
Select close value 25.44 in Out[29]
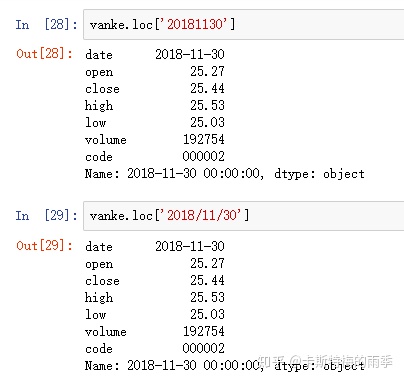[x=207, y=280]
